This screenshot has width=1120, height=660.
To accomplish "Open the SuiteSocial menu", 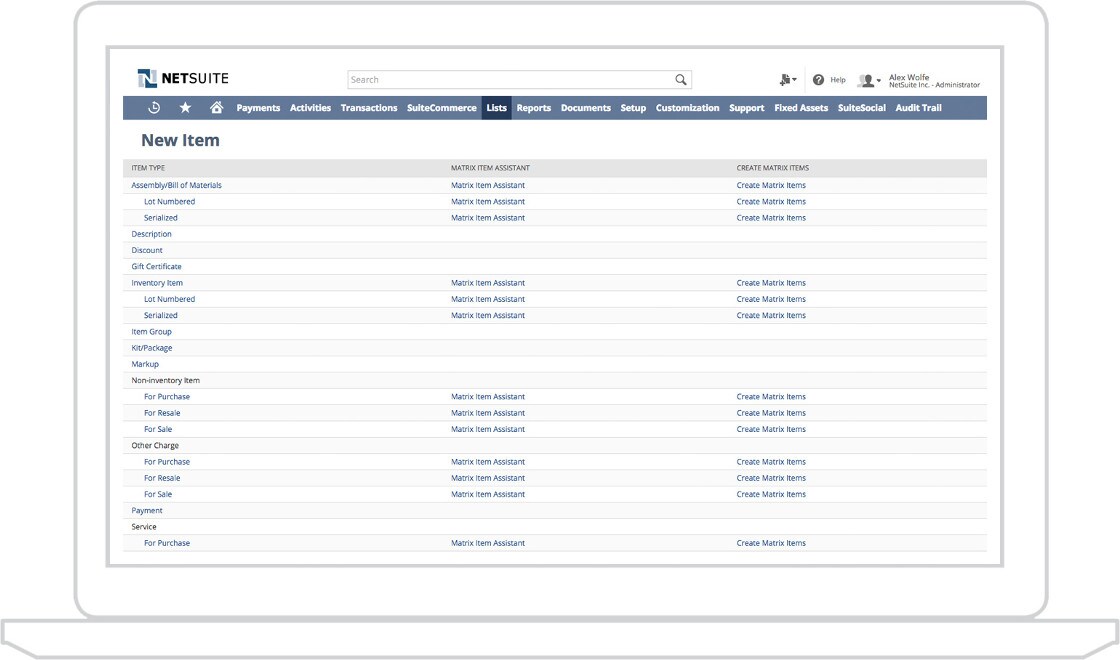I will tap(861, 108).
